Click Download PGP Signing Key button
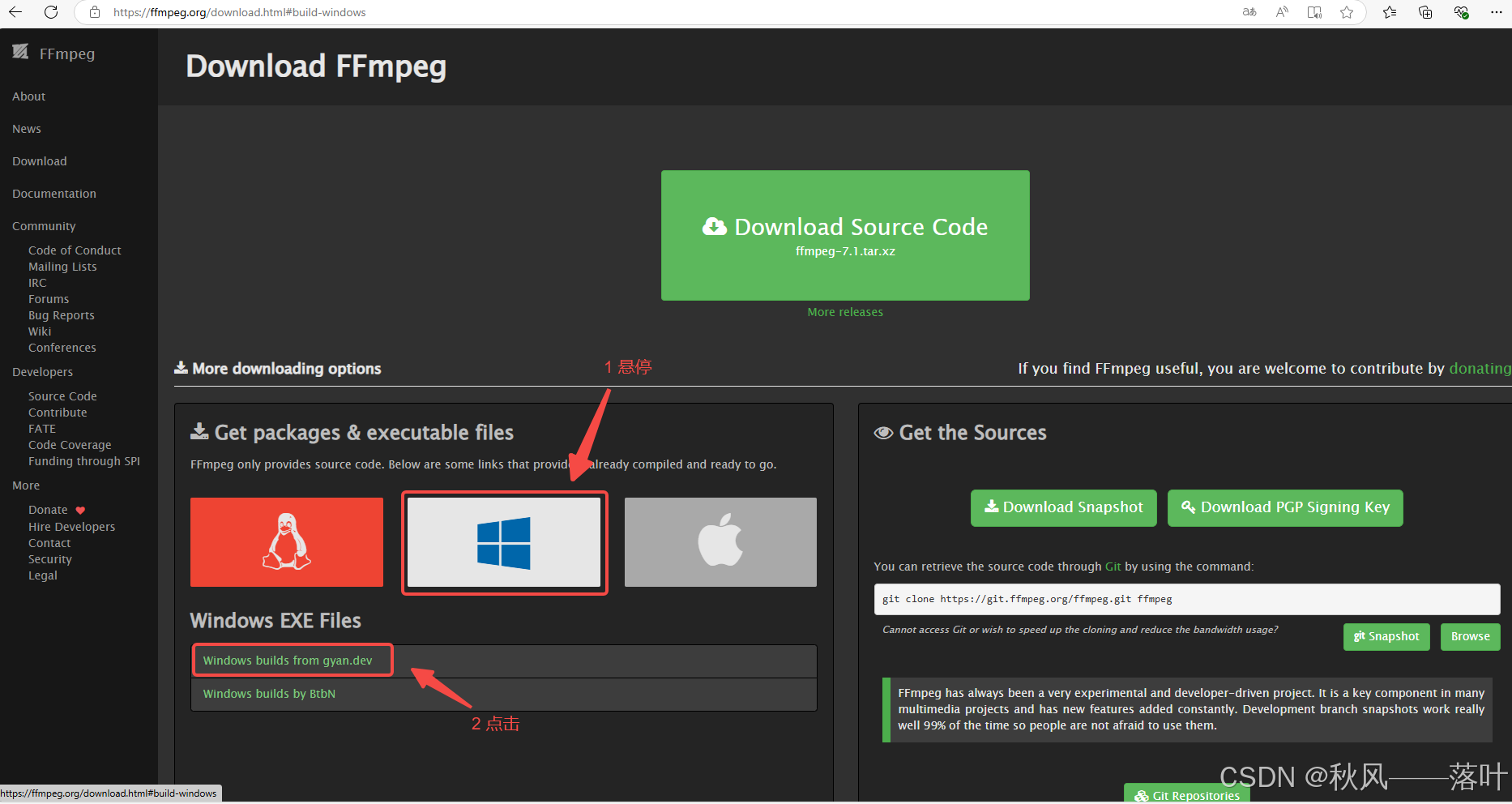The width and height of the screenshot is (1512, 804). click(x=1285, y=508)
